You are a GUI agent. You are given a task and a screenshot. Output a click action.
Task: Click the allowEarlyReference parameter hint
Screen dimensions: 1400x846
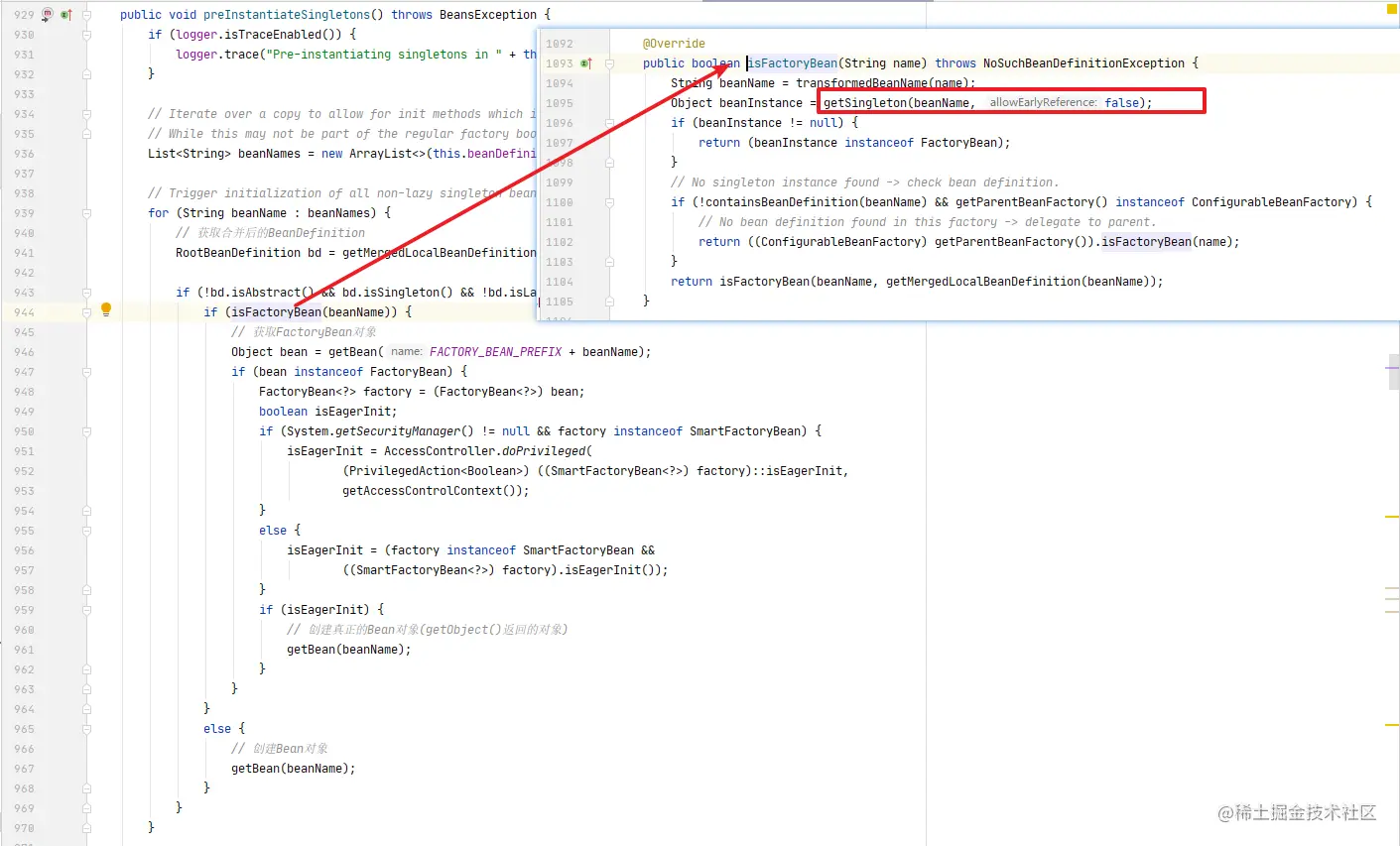(1043, 103)
